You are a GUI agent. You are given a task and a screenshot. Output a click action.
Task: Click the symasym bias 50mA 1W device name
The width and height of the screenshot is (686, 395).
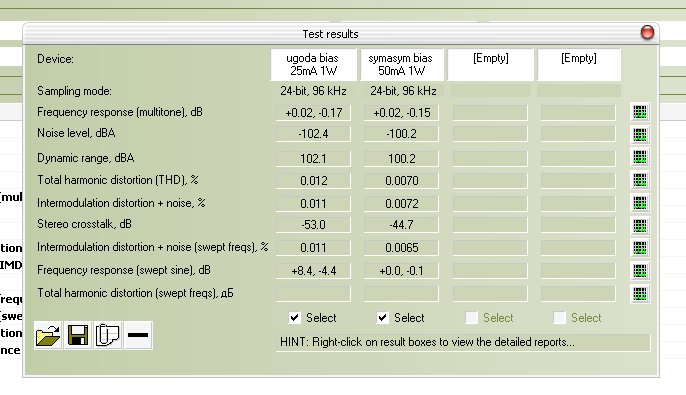[402, 65]
